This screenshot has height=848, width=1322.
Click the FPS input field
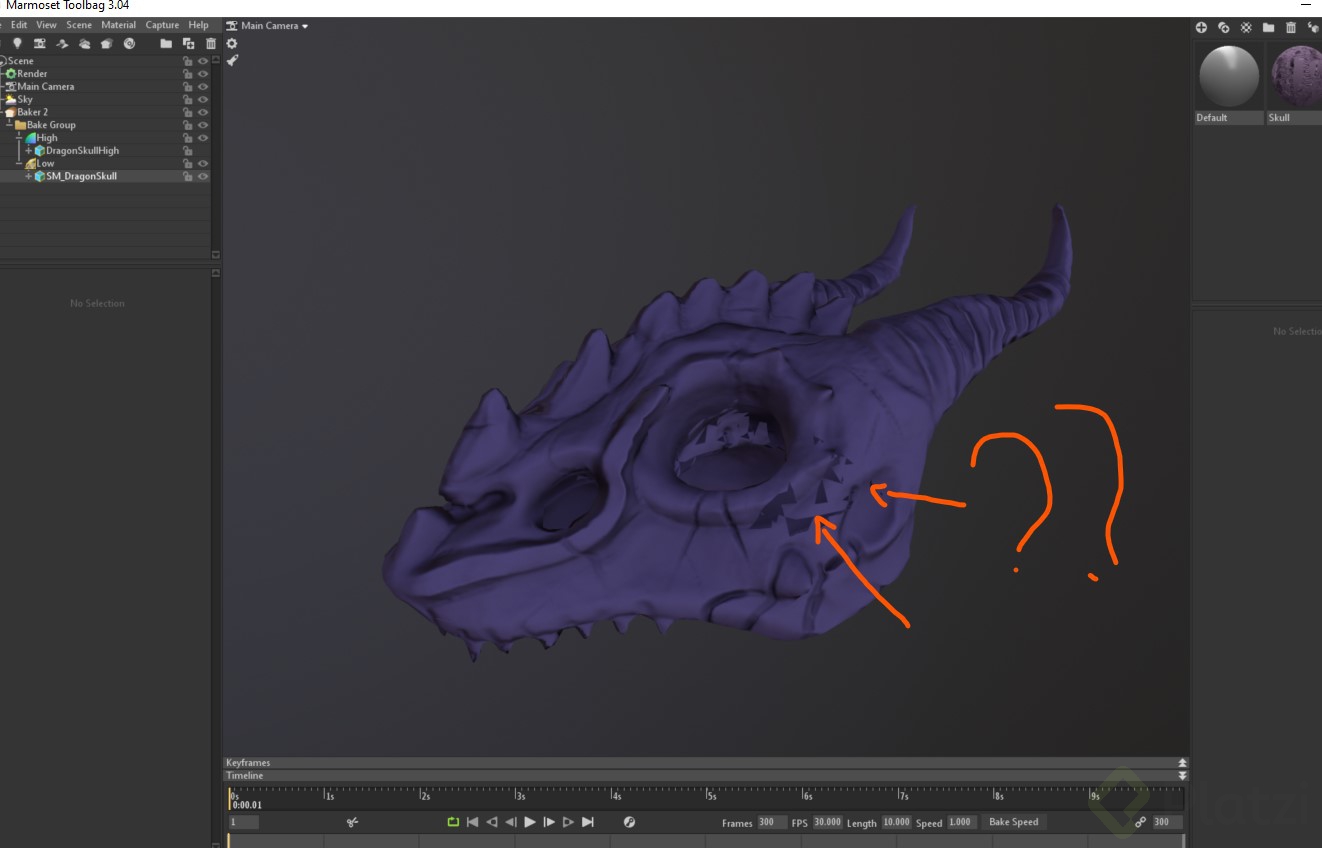(827, 822)
